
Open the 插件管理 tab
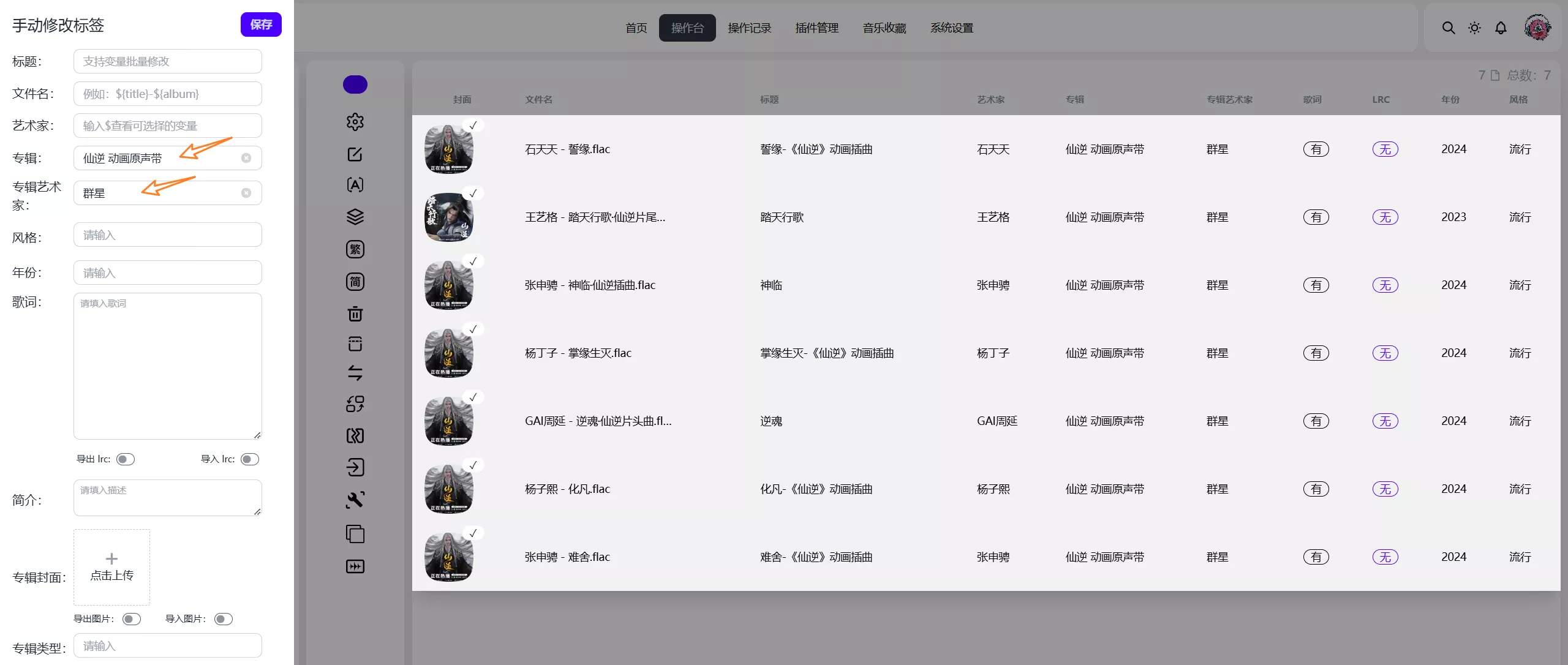tap(817, 28)
